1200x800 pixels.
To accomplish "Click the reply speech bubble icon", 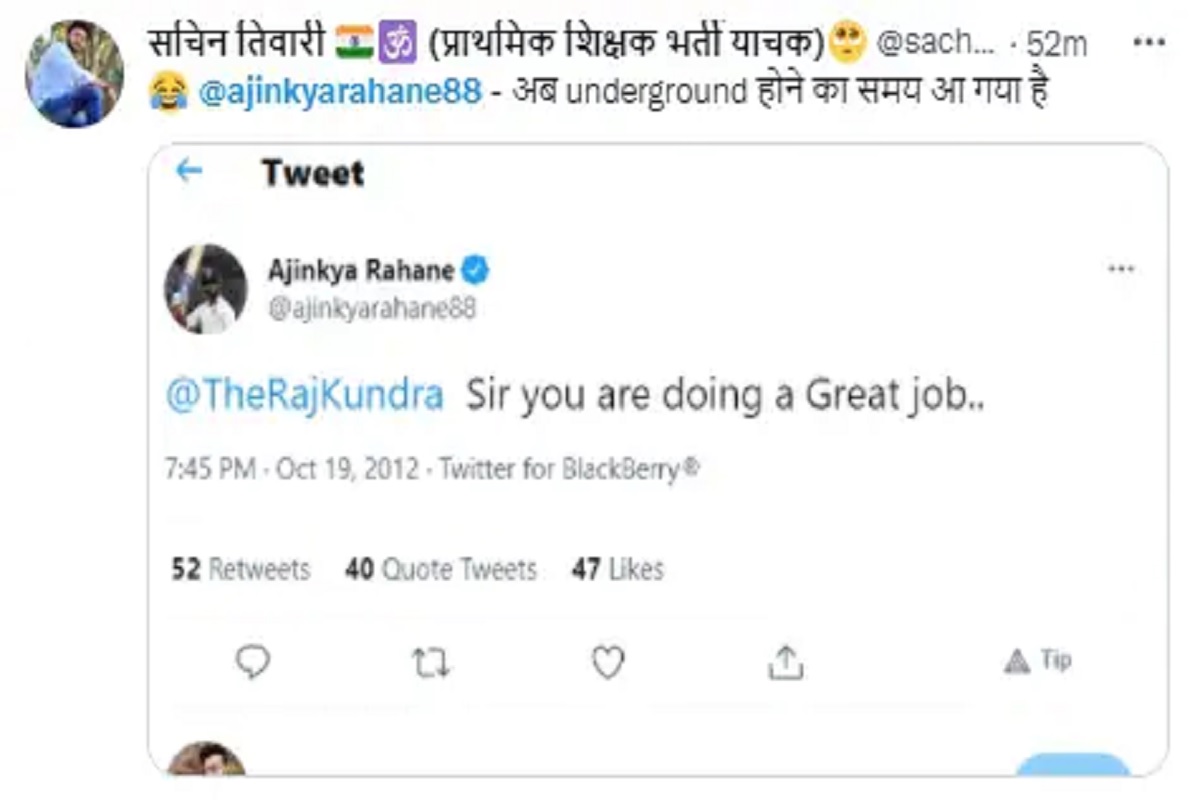I will (253, 661).
